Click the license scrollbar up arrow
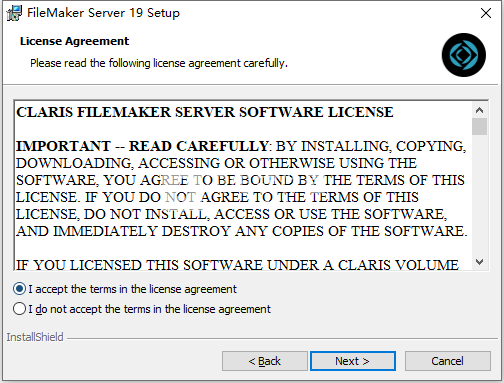The width and height of the screenshot is (504, 383). [480, 110]
